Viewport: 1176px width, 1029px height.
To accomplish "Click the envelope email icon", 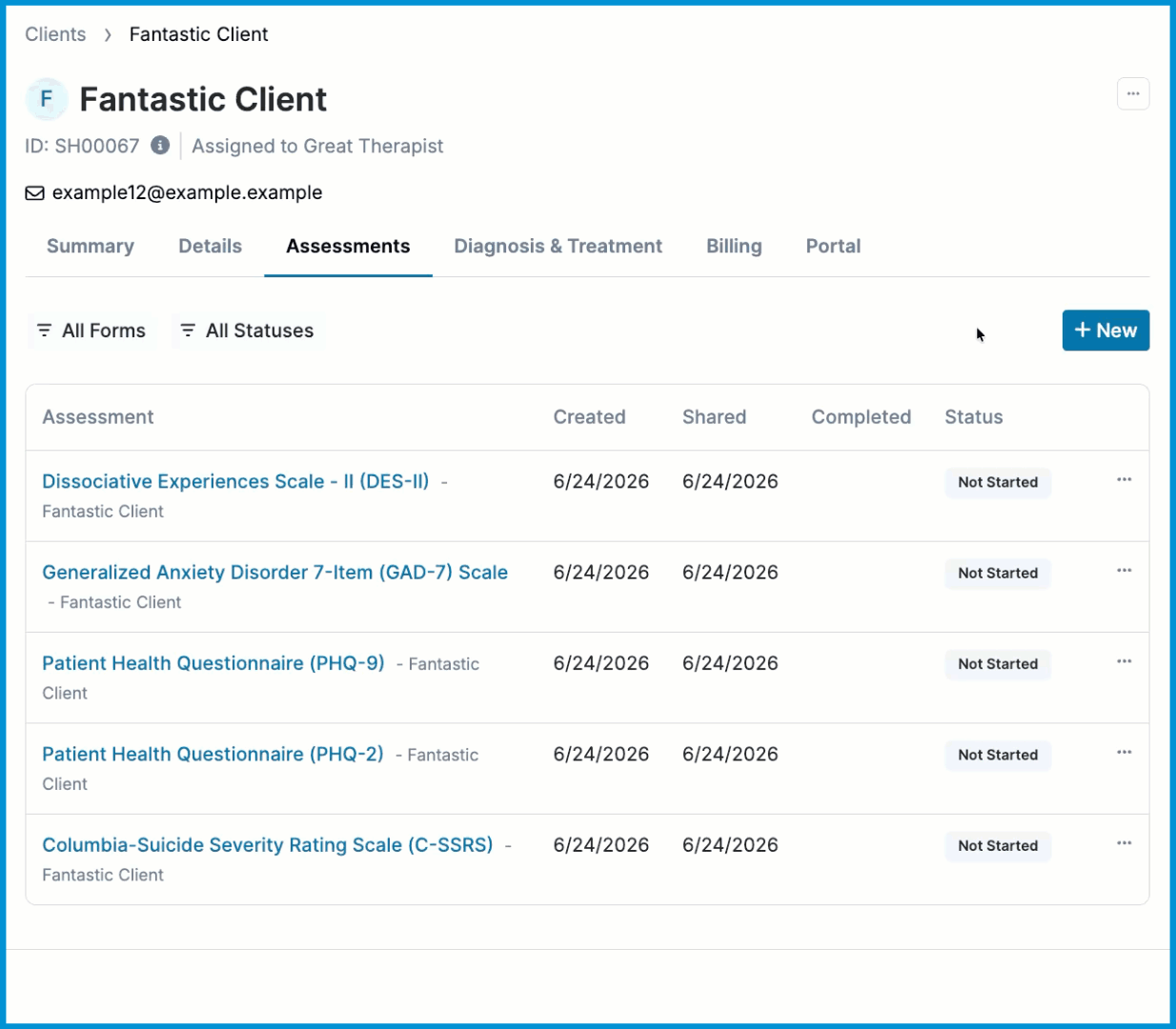I will (34, 193).
